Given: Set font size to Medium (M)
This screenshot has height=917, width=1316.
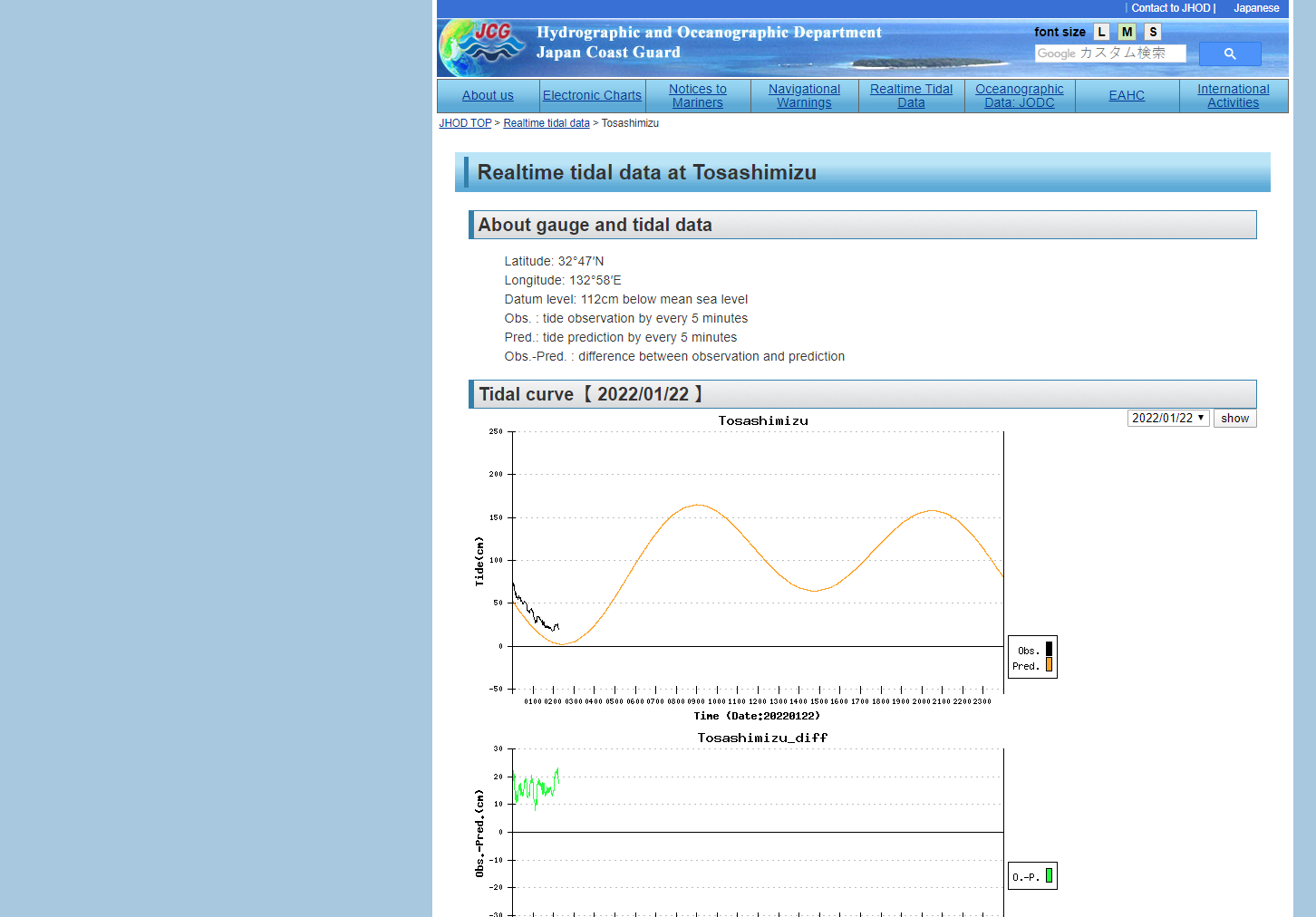Looking at the screenshot, I should pos(1127,32).
